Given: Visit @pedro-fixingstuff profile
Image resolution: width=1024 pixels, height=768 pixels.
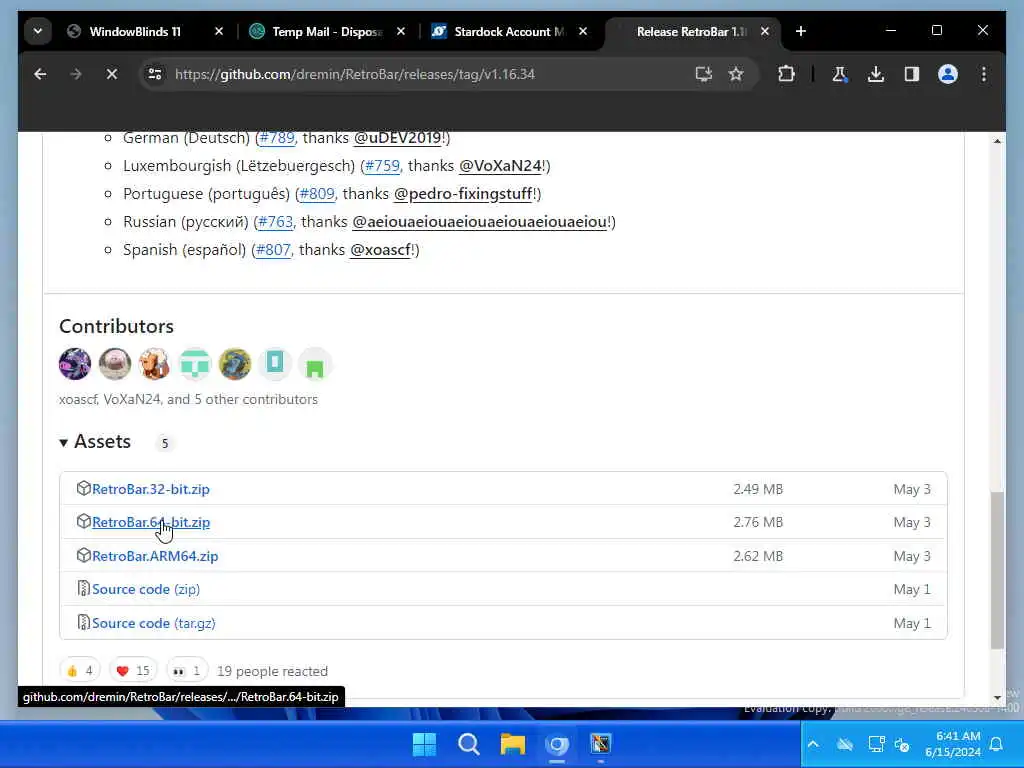Looking at the screenshot, I should pos(463,194).
